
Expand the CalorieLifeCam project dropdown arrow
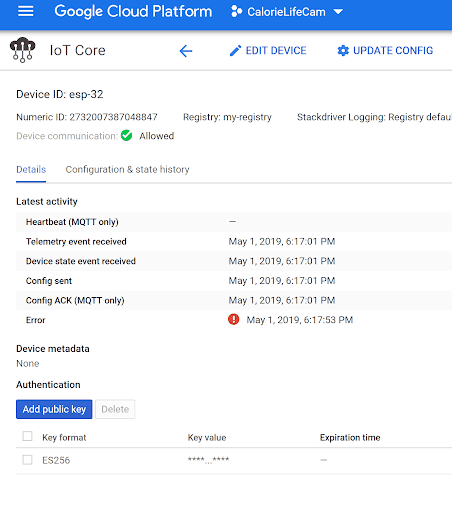click(x=338, y=12)
